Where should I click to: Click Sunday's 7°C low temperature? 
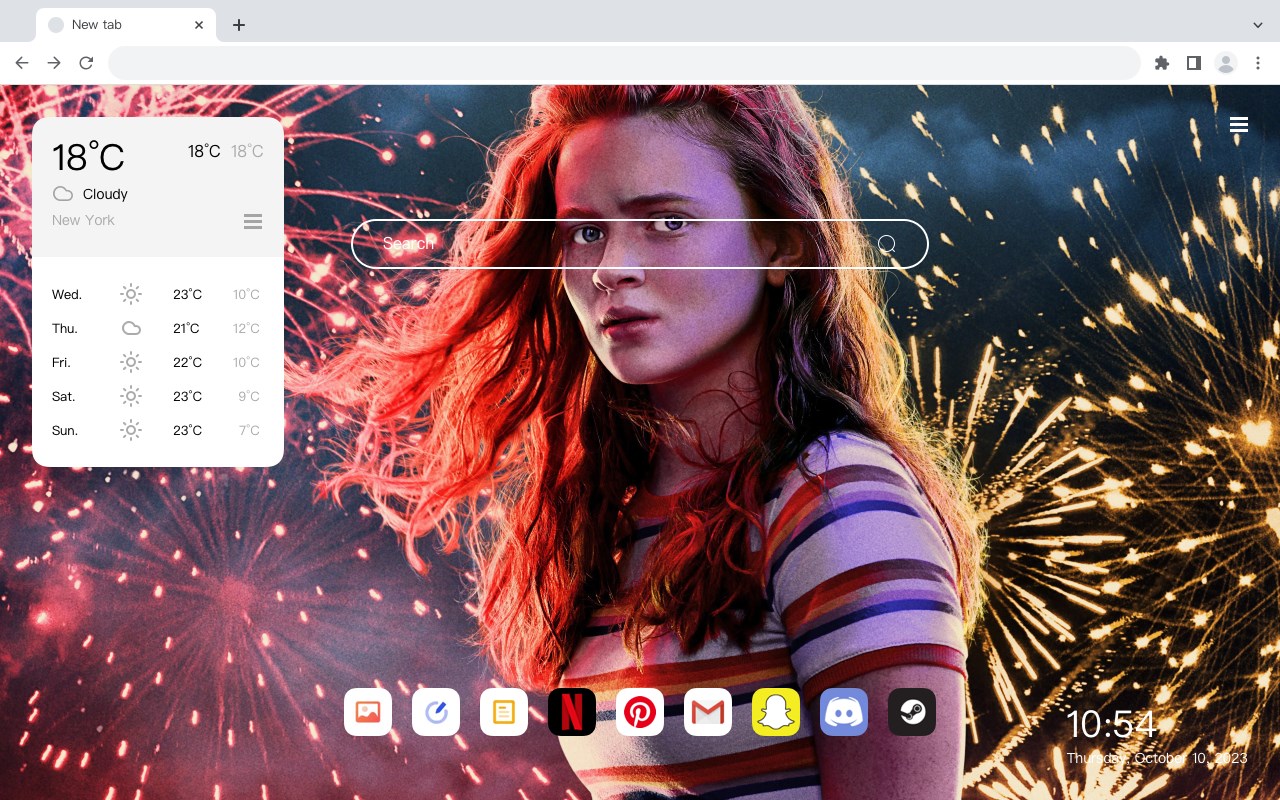[x=249, y=430]
